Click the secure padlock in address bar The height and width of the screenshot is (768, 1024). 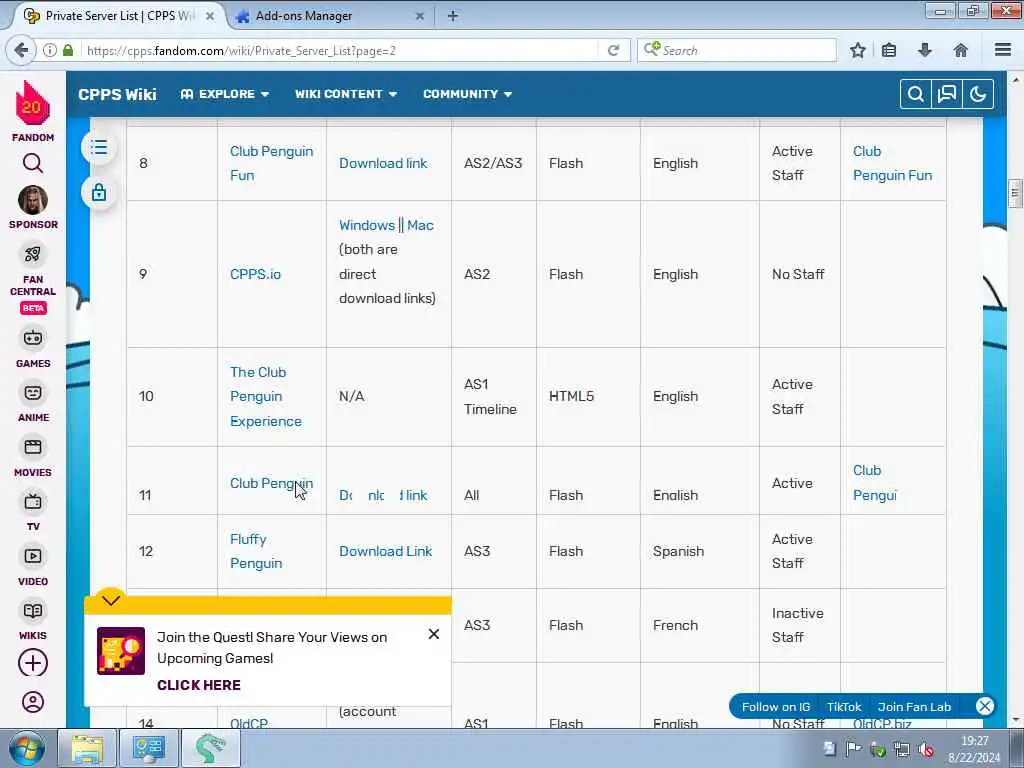68,50
